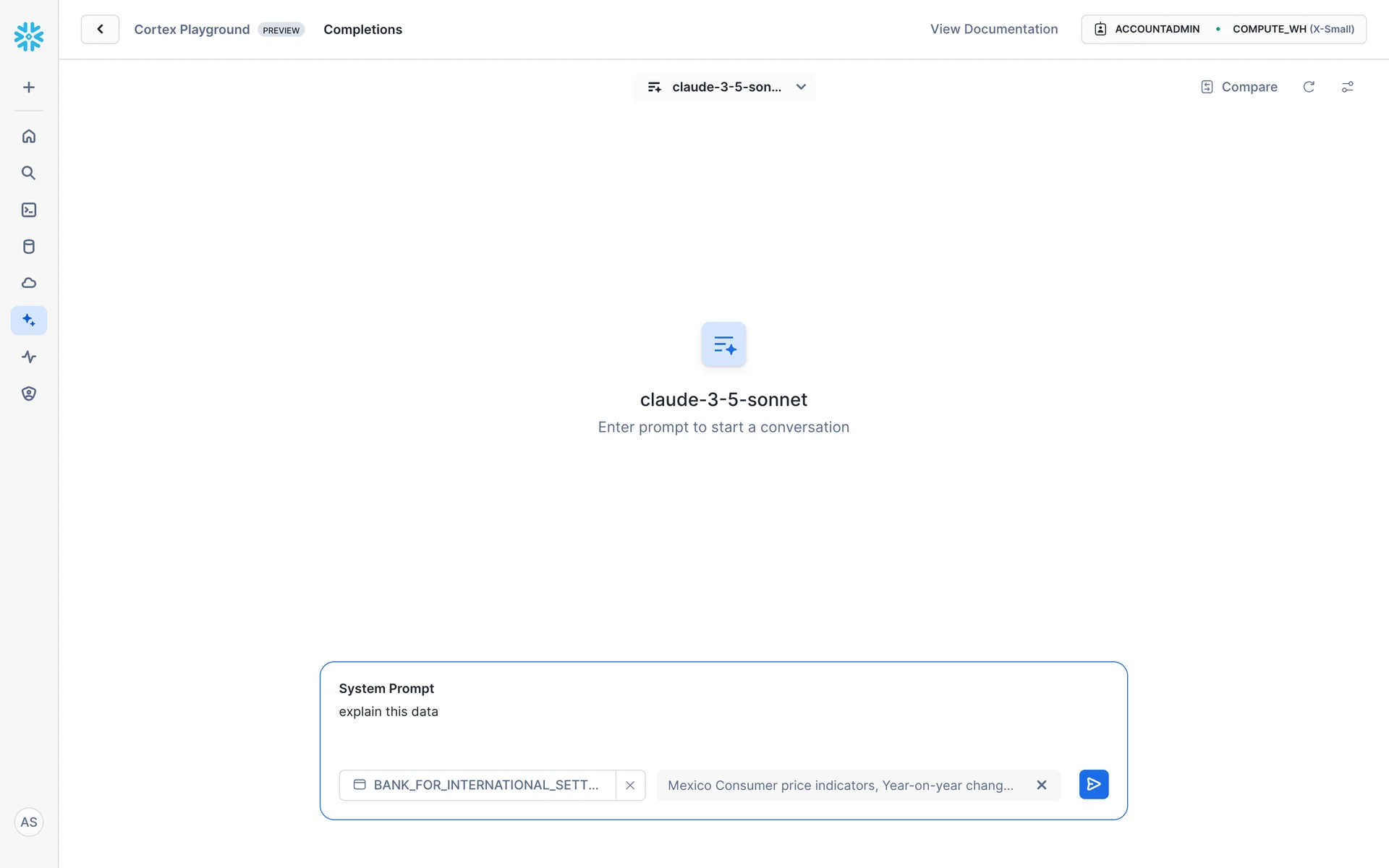1389x868 pixels.
Task: Click the System Prompt text field
Action: [723, 712]
